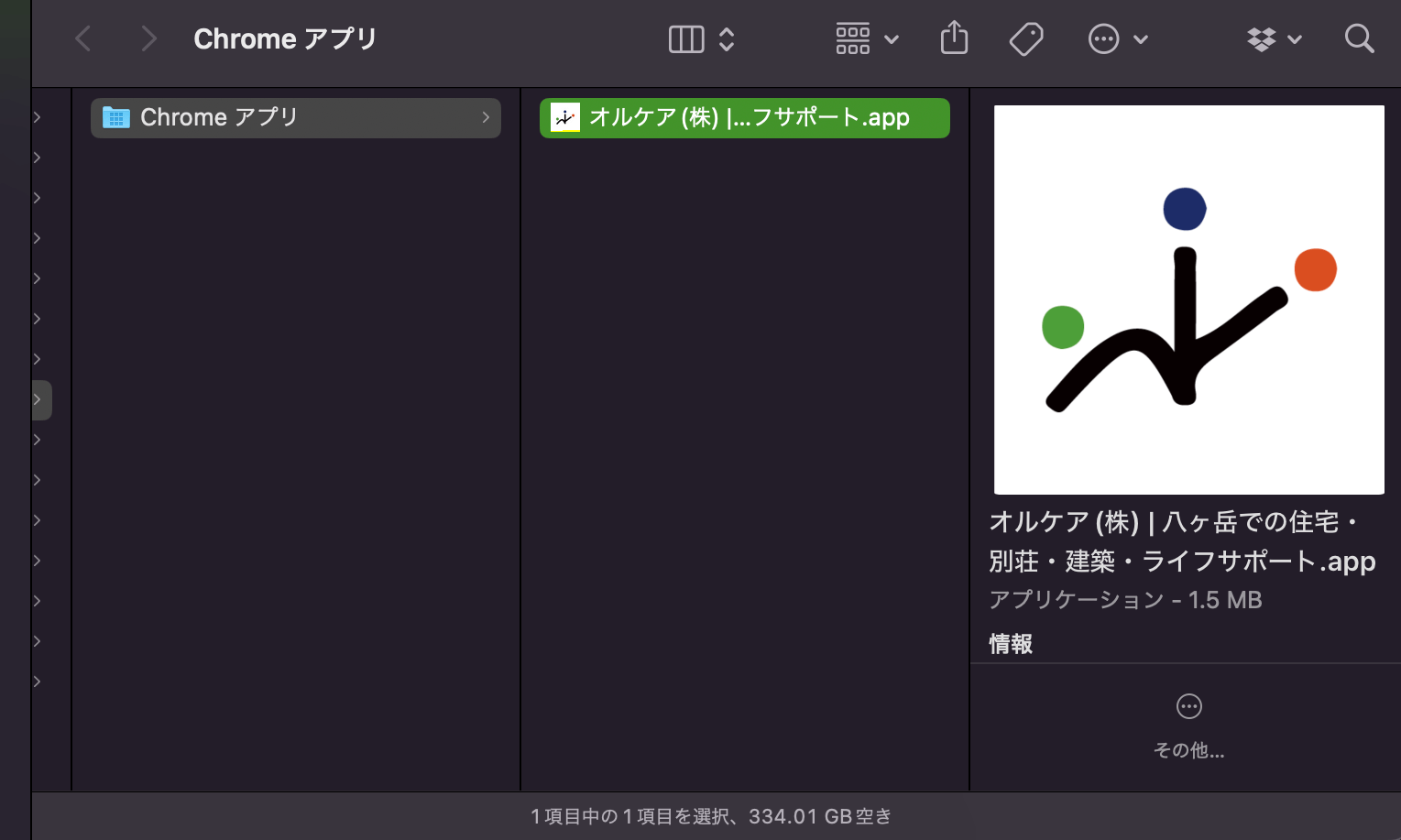Select the Chrome アプリ folder row

pos(296,118)
